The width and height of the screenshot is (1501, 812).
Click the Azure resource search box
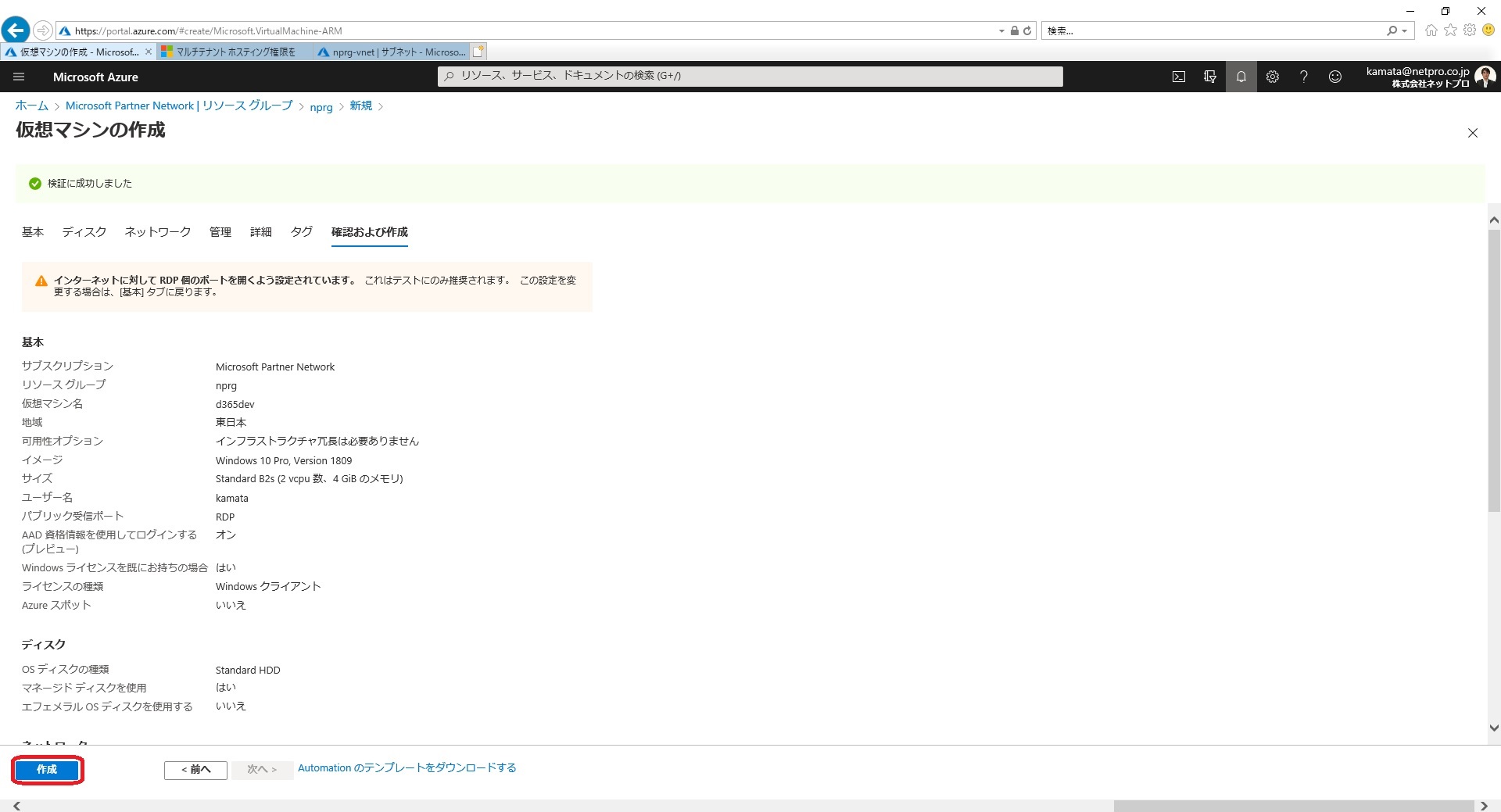tap(750, 76)
